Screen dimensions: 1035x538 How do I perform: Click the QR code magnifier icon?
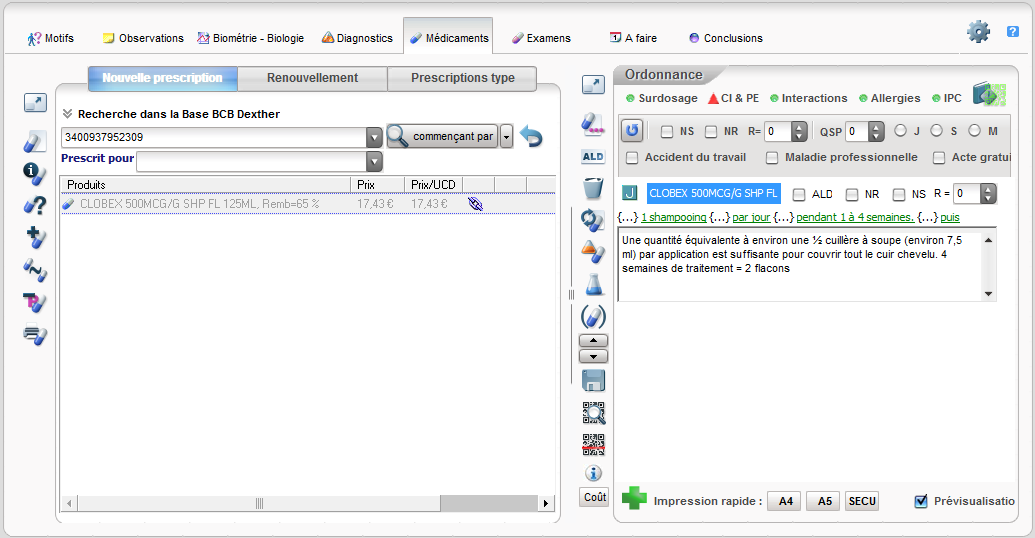593,413
